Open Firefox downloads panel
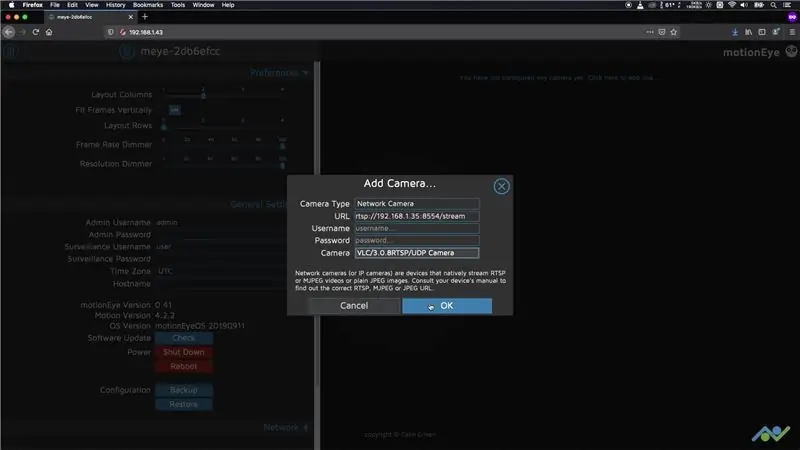The width and height of the screenshot is (800, 450). [735, 32]
